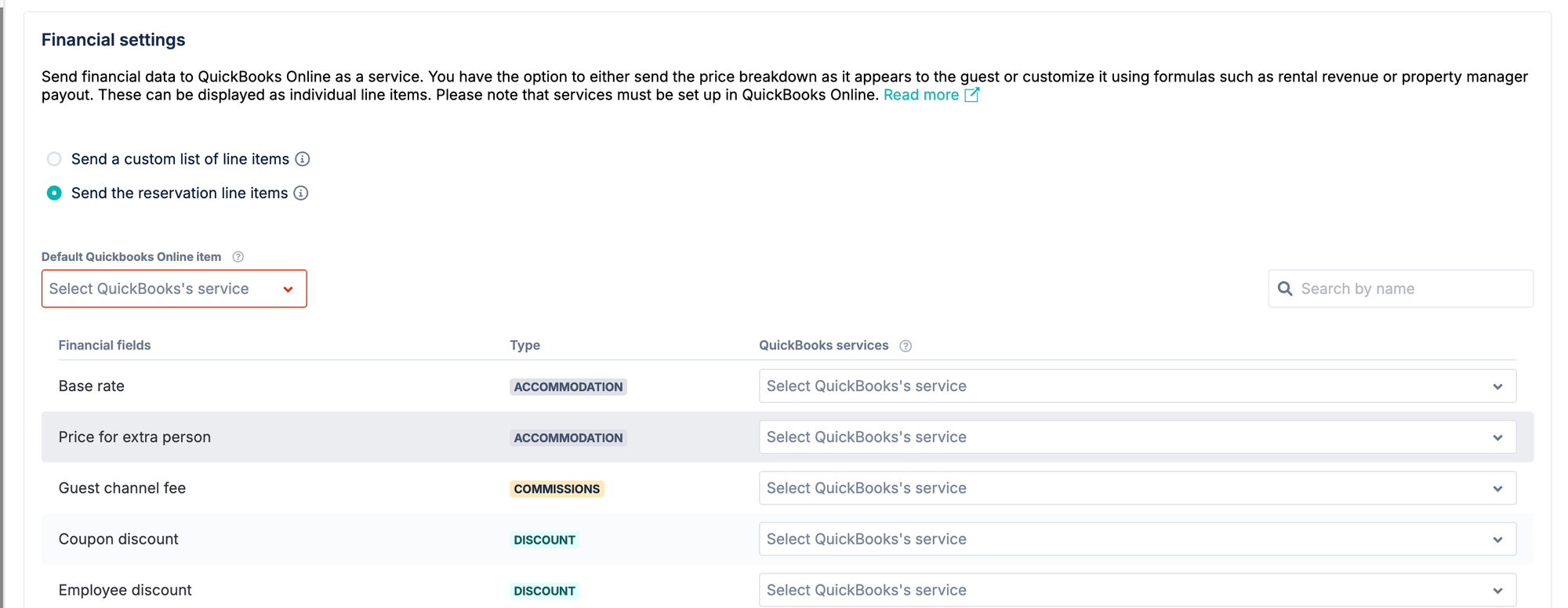
Task: Click the external link icon after Read more
Action: click(x=972, y=95)
